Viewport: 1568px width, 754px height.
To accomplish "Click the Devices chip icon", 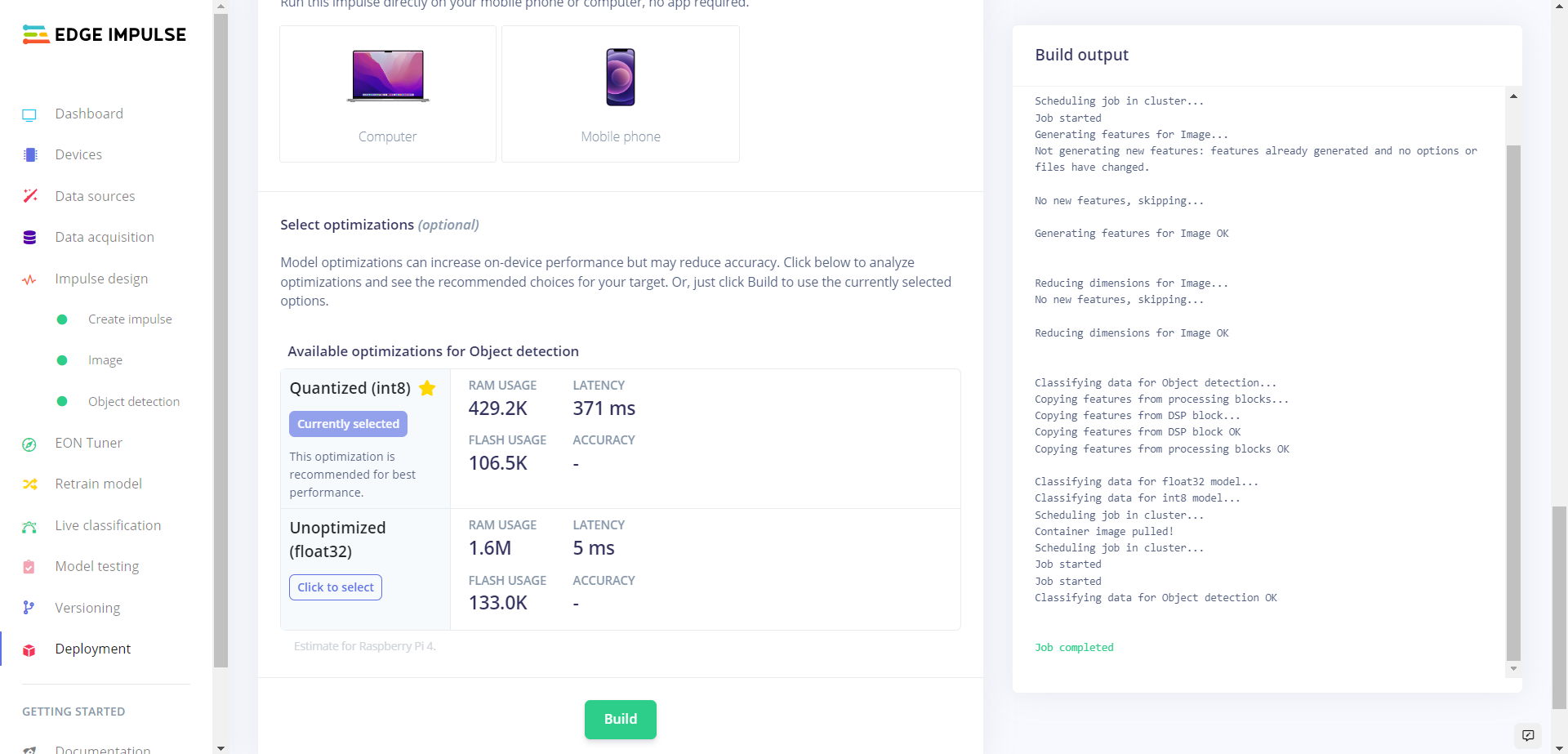I will tap(30, 155).
